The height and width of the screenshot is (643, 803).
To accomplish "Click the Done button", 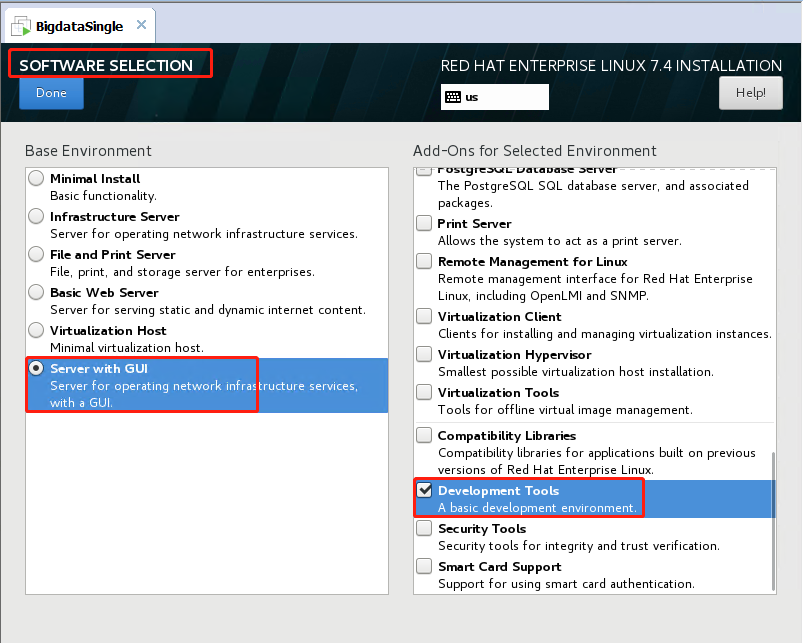I will pyautogui.click(x=51, y=93).
